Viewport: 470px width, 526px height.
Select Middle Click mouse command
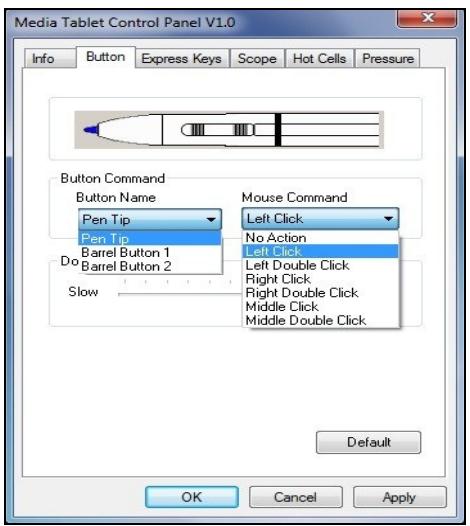coord(320,306)
